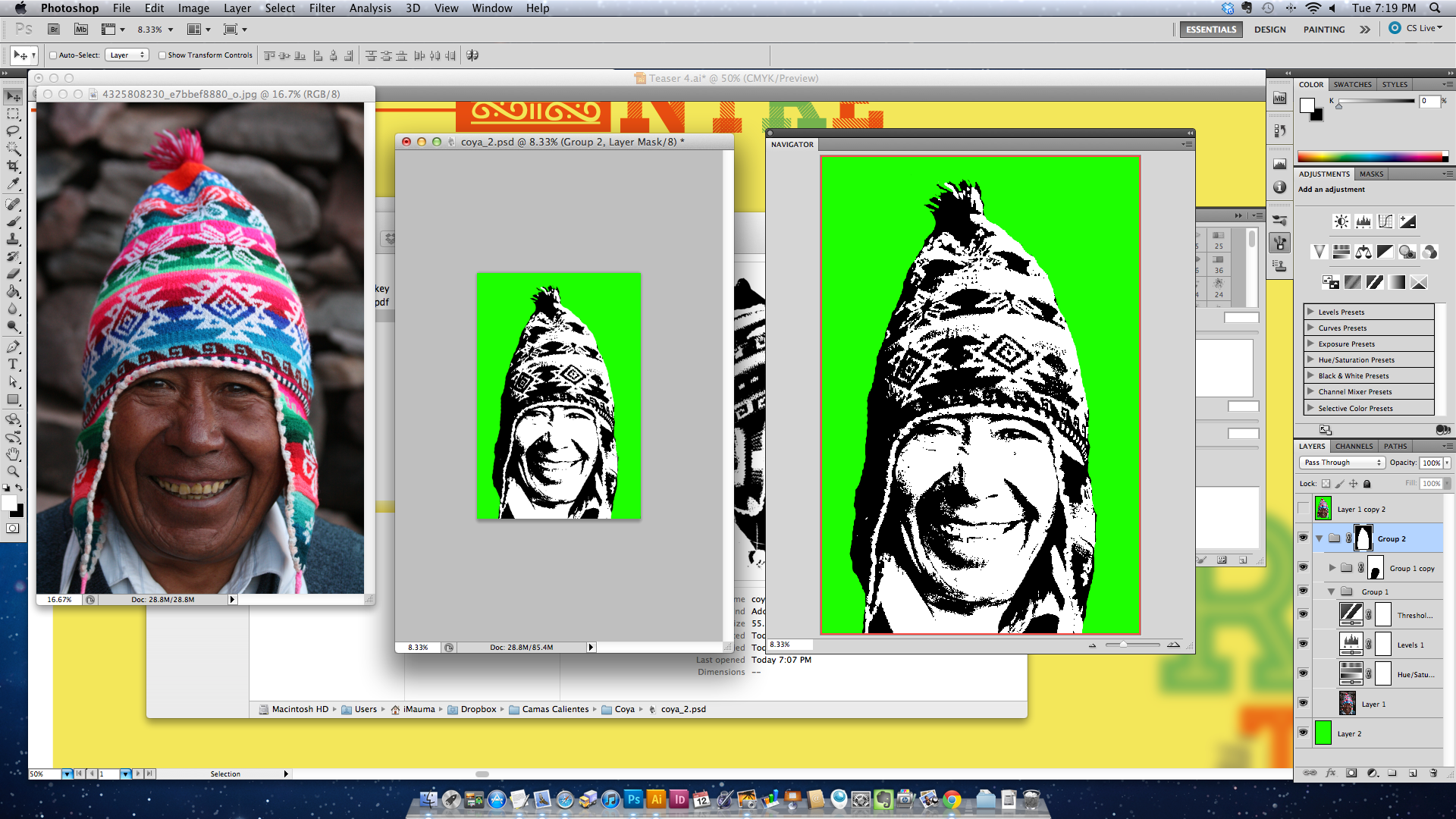
Task: Click the layer Opacity value field
Action: (x=1431, y=463)
